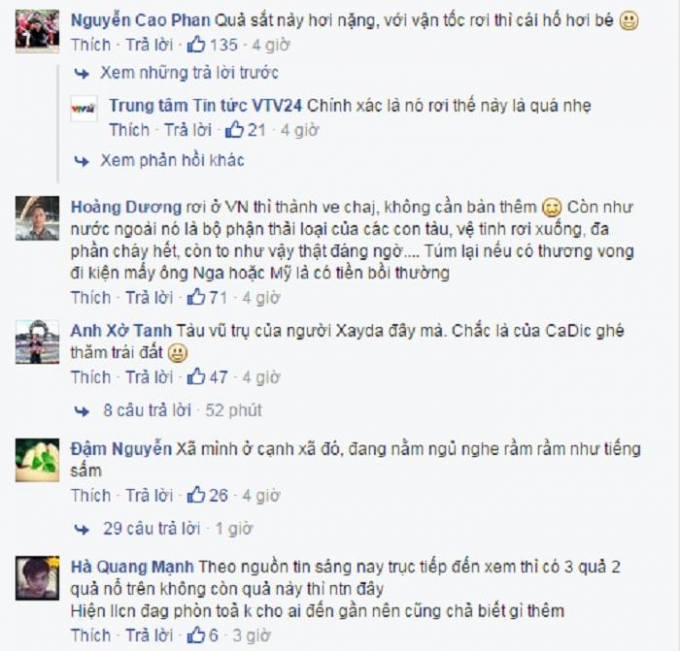Click thumbs-up icon showing 71 likes
This screenshot has height=651, width=680.
pos(196,297)
